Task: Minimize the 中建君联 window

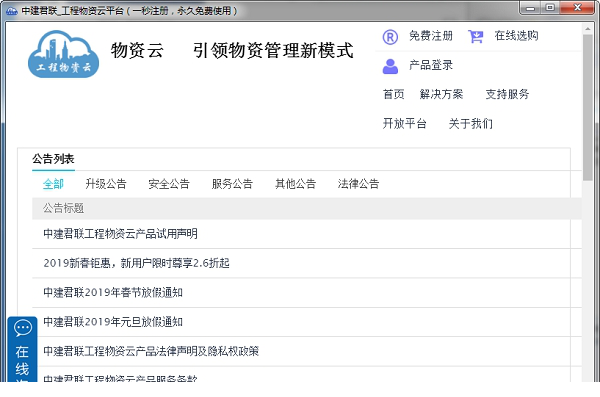Action: pos(530,8)
